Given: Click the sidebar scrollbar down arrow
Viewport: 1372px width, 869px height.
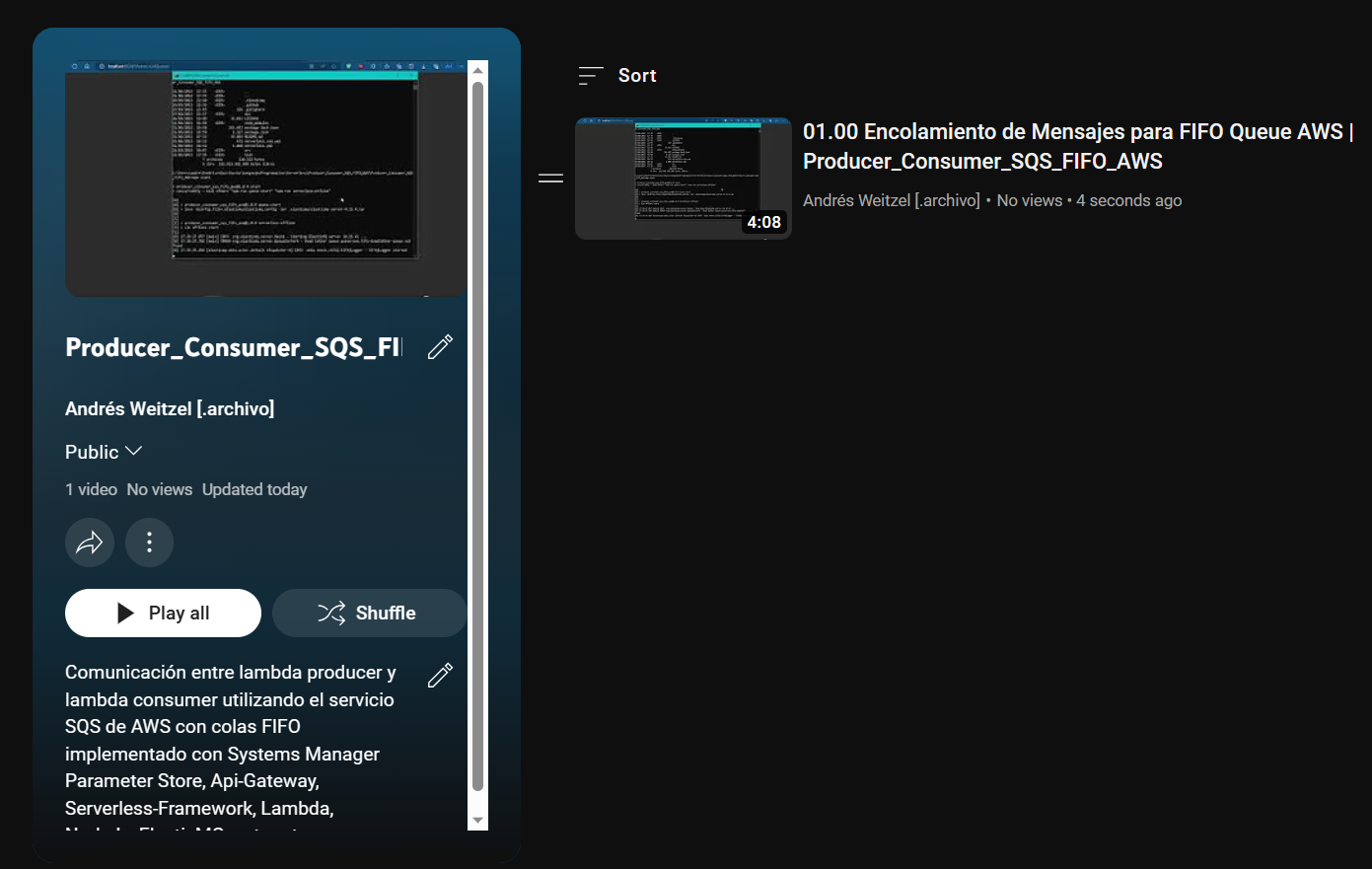Looking at the screenshot, I should (x=478, y=821).
